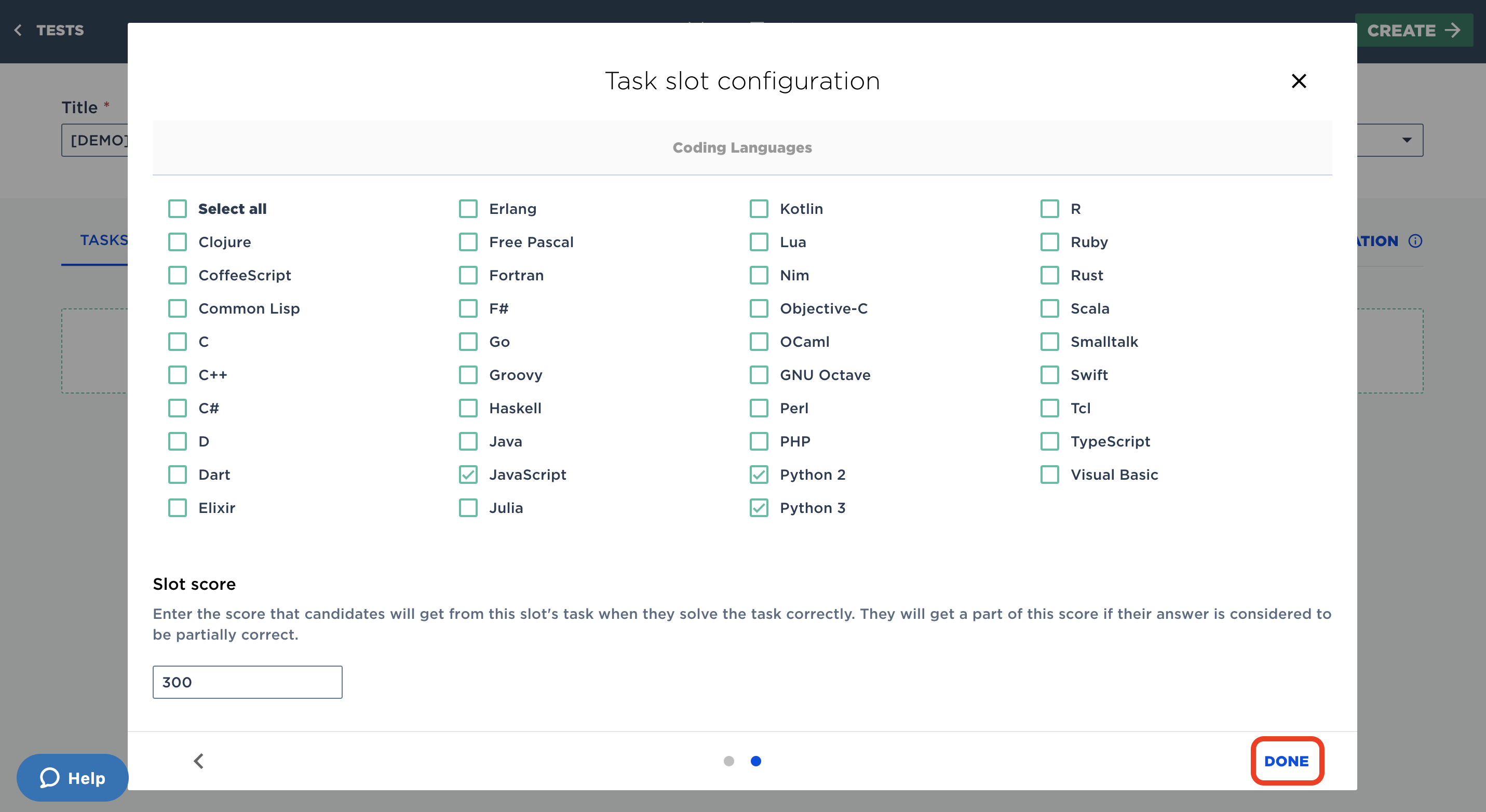Click the back chevron arrow in dialog footer
The height and width of the screenshot is (812, 1486).
click(x=198, y=761)
